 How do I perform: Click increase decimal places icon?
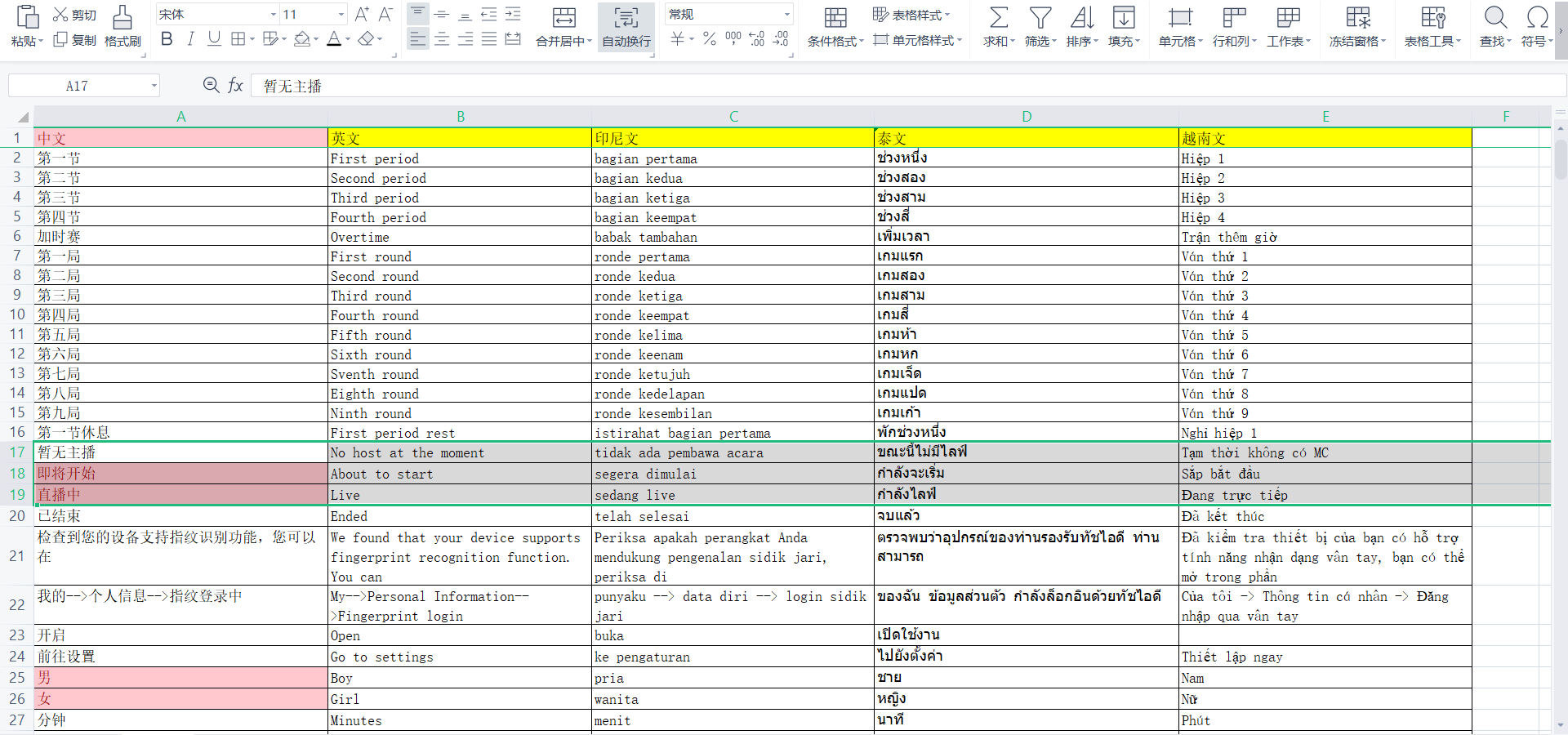[757, 38]
